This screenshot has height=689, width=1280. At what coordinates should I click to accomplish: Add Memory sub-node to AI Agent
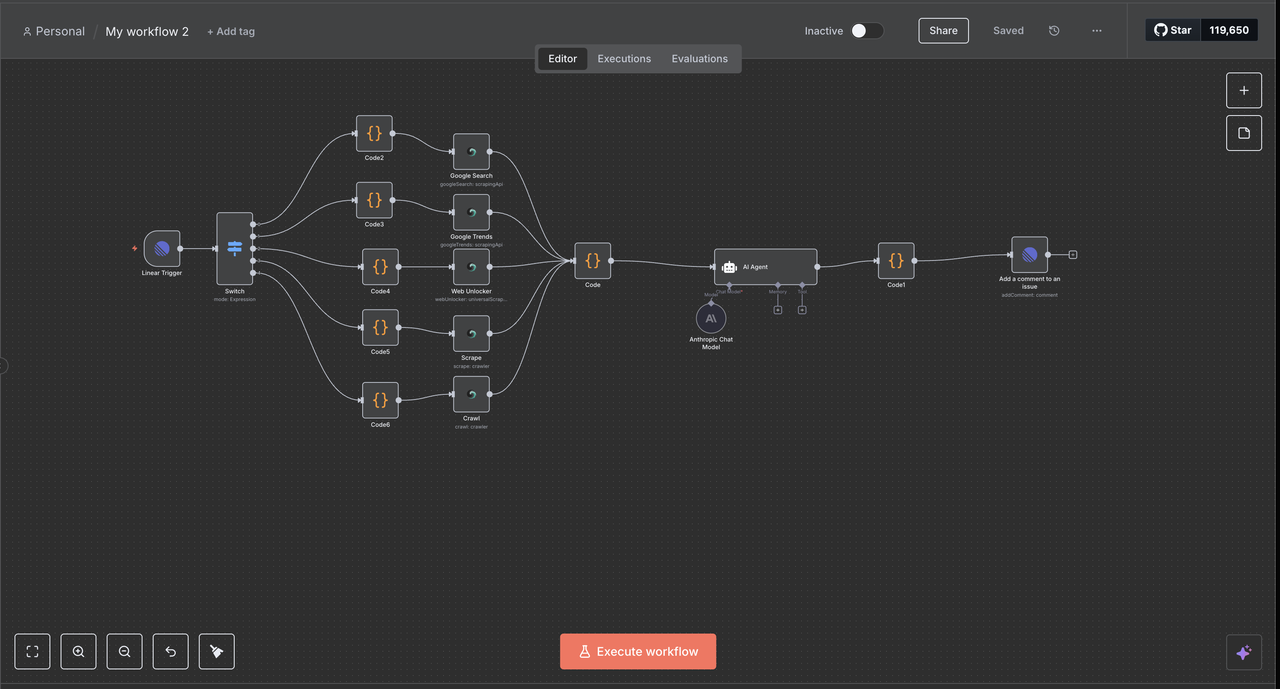[x=778, y=310]
